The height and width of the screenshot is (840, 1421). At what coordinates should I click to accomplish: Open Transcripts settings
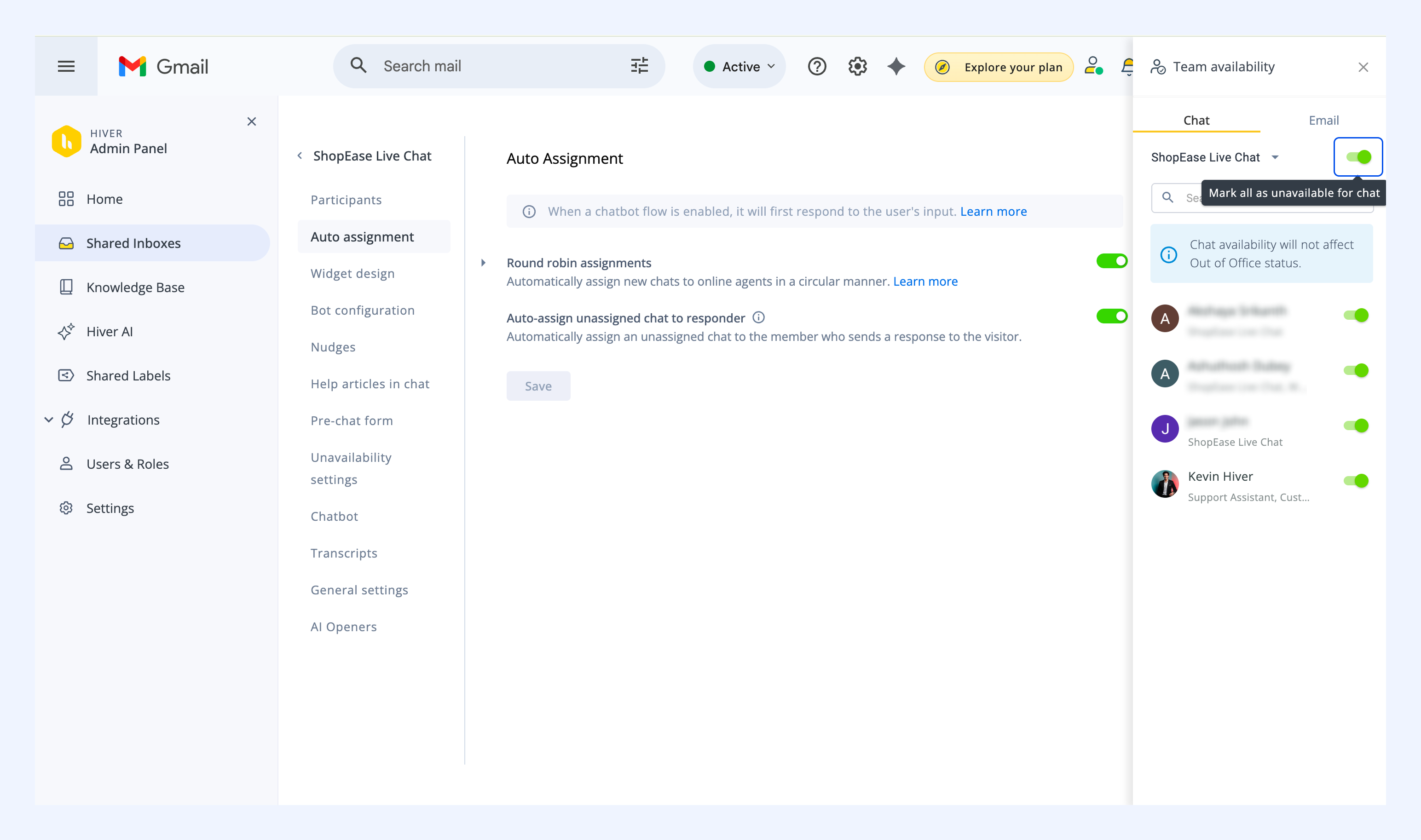click(x=344, y=553)
